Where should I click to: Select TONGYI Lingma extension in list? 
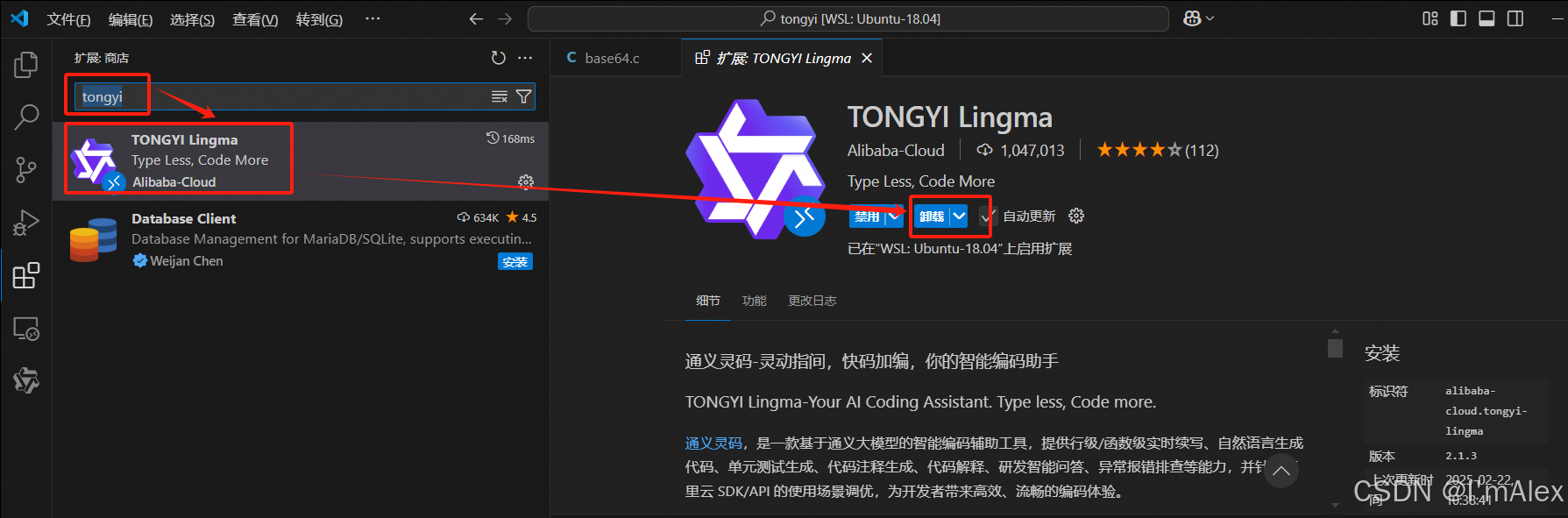[x=301, y=160]
